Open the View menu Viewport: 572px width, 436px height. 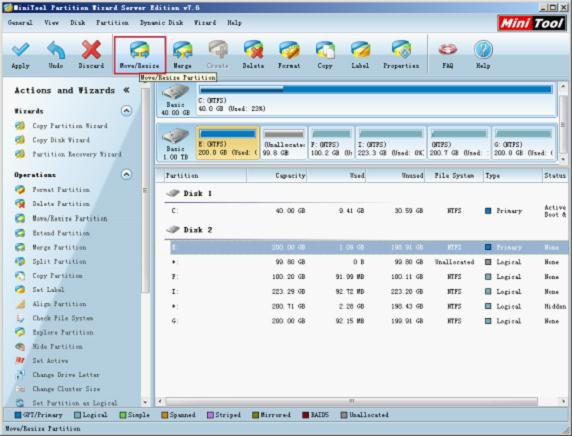[51, 23]
